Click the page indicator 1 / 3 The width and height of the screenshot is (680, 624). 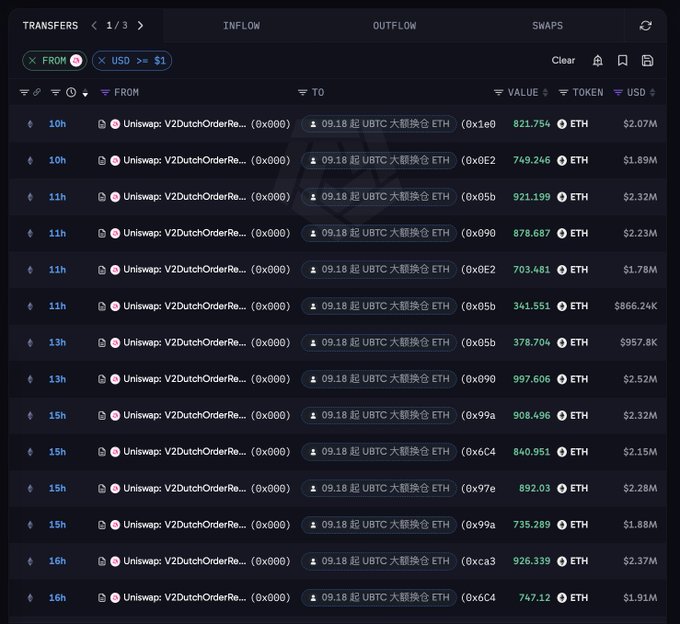click(117, 26)
